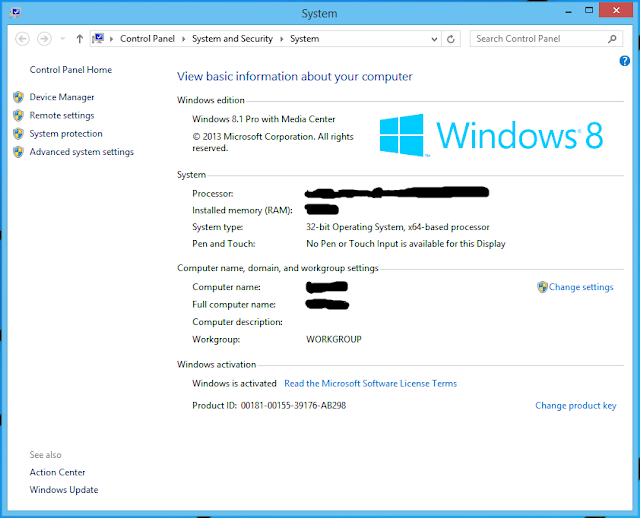Click the Search Control Panel field
This screenshot has width=640, height=518.
point(546,39)
